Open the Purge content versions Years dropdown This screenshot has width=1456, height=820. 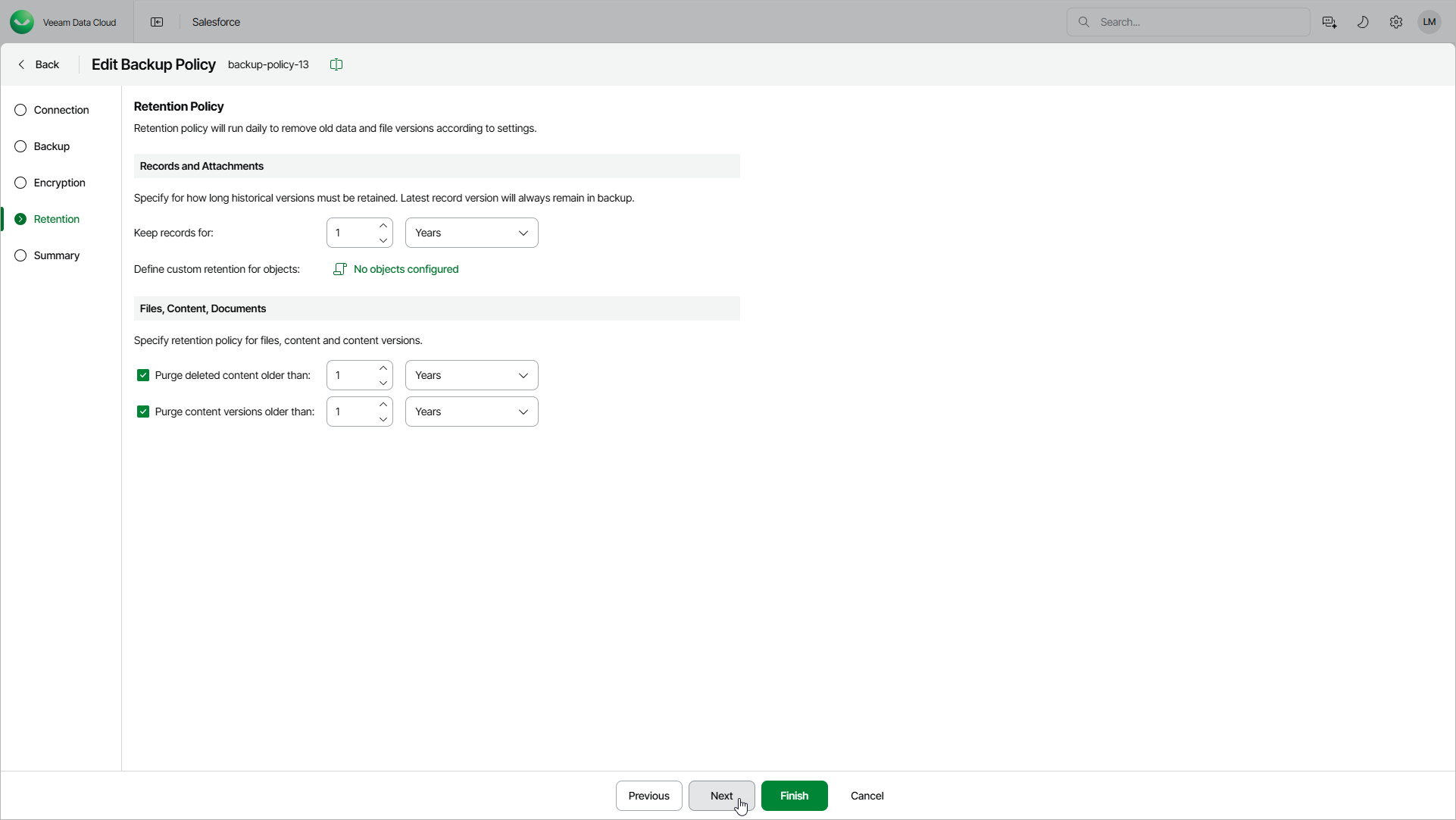coord(471,412)
